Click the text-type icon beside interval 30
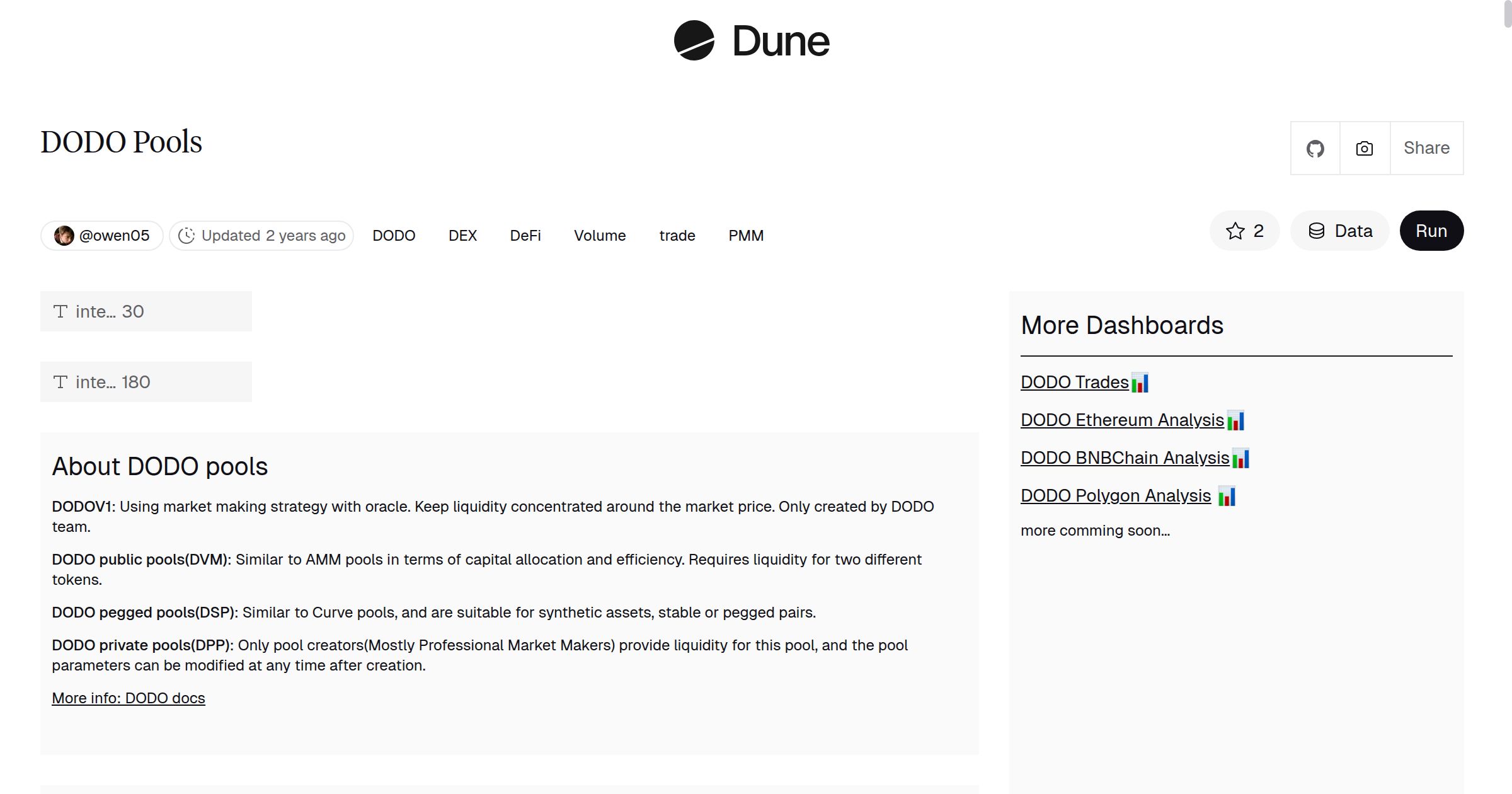 click(60, 311)
